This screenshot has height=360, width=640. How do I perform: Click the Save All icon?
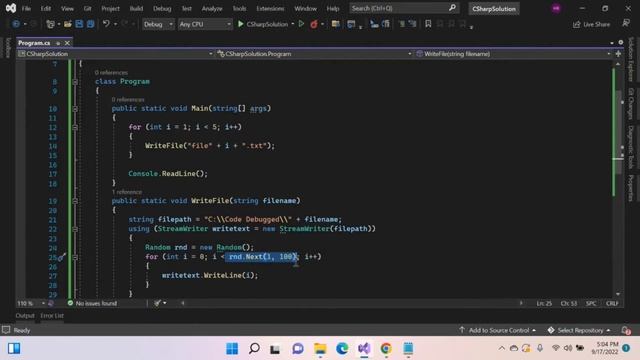click(91, 24)
